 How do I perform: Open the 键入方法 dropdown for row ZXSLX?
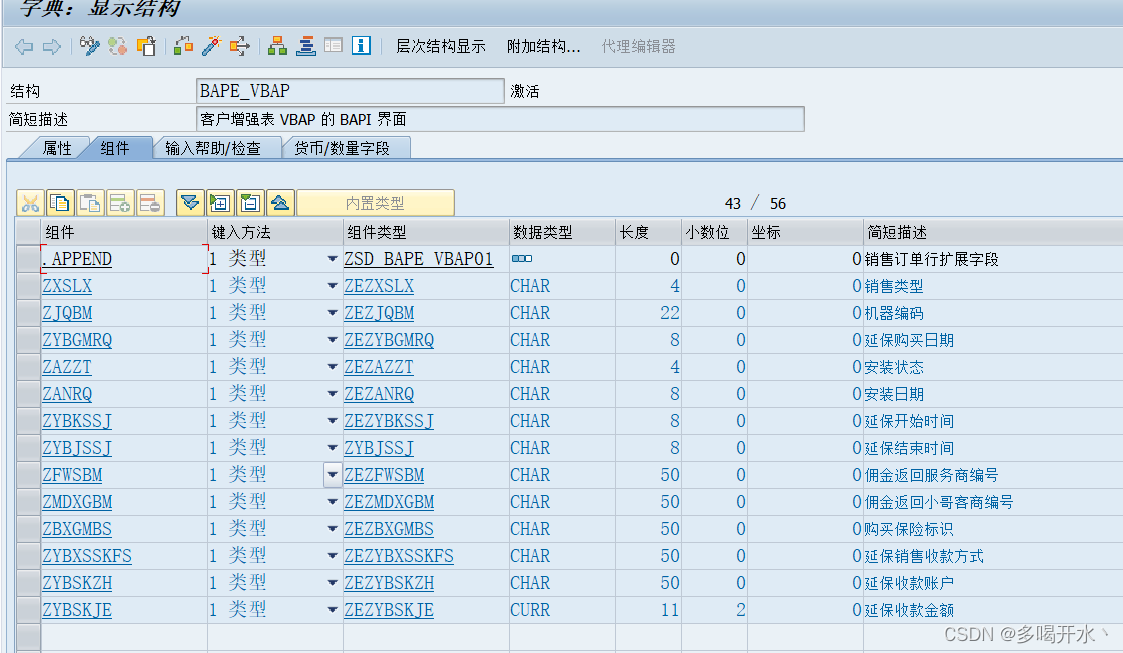[333, 285]
